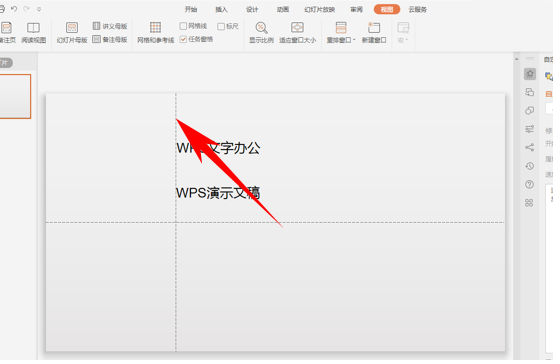Click the 备注母版 notes master button
The height and width of the screenshot is (364, 560).
pos(110,39)
